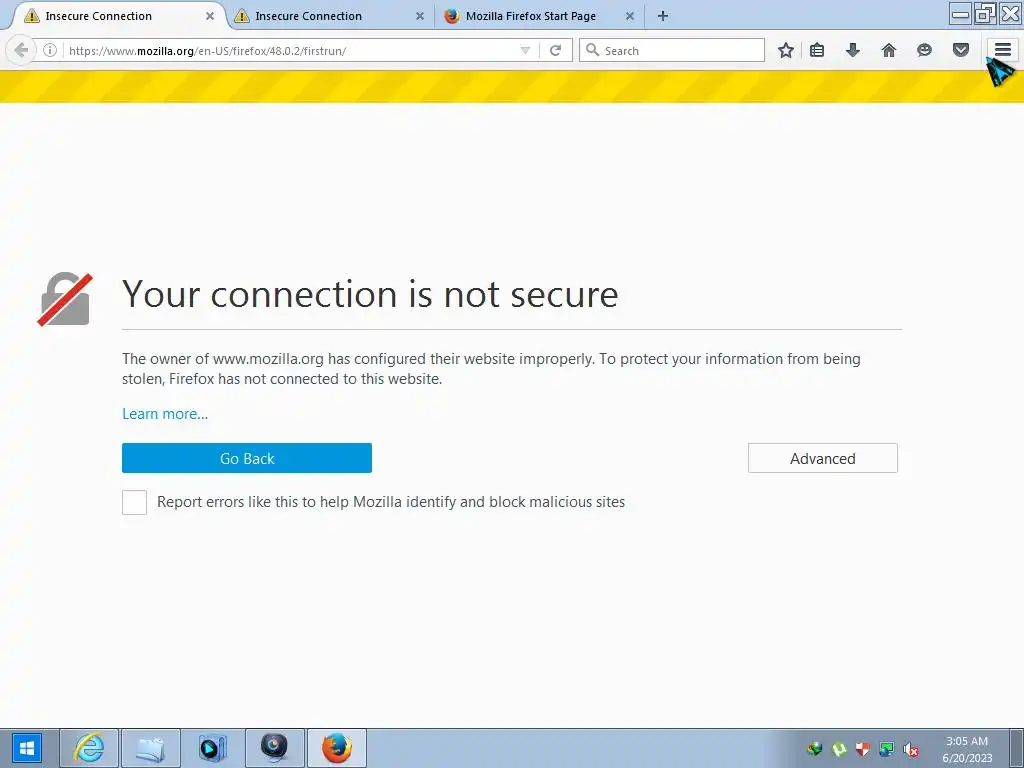
Task: Click the Go Back button
Action: tap(247, 458)
